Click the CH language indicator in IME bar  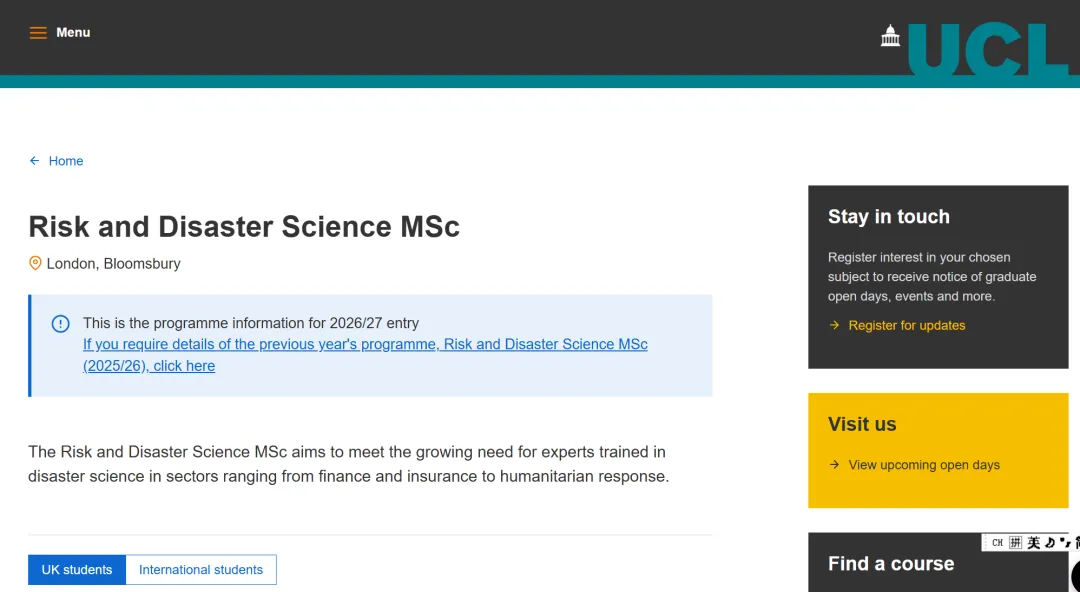(997, 543)
